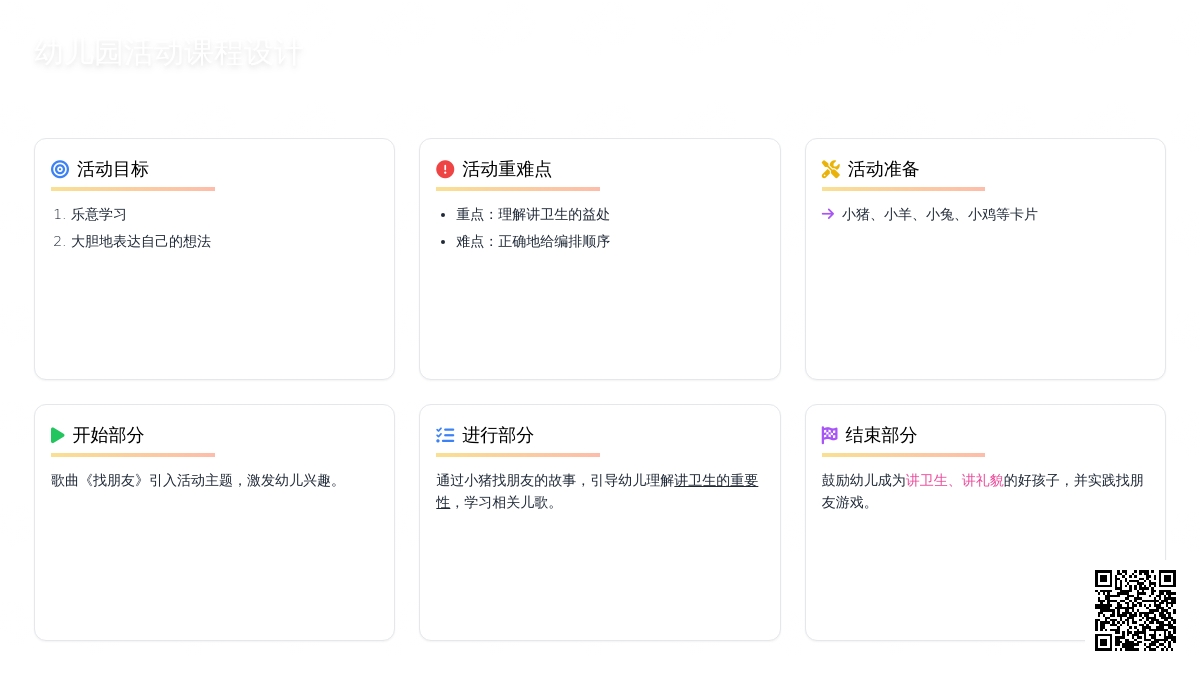Click list item 大胆地表达自己的想法

point(141,241)
